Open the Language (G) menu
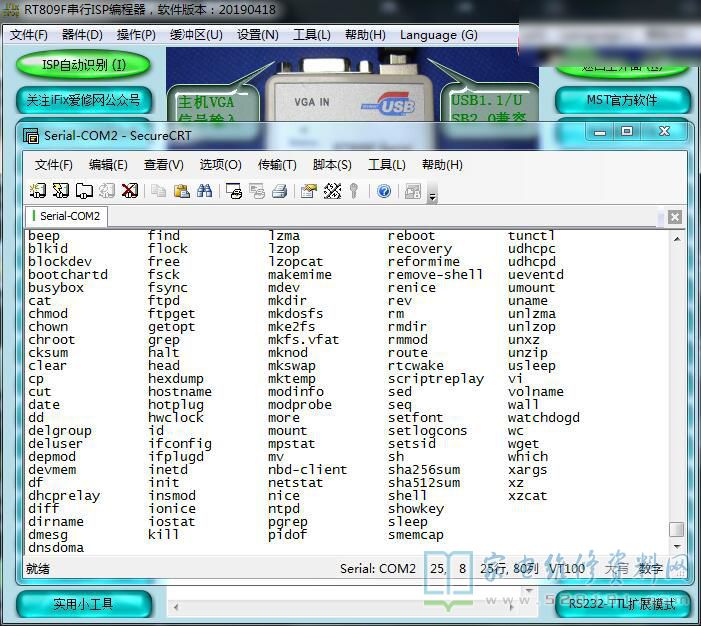This screenshot has height=626, width=701. click(438, 35)
